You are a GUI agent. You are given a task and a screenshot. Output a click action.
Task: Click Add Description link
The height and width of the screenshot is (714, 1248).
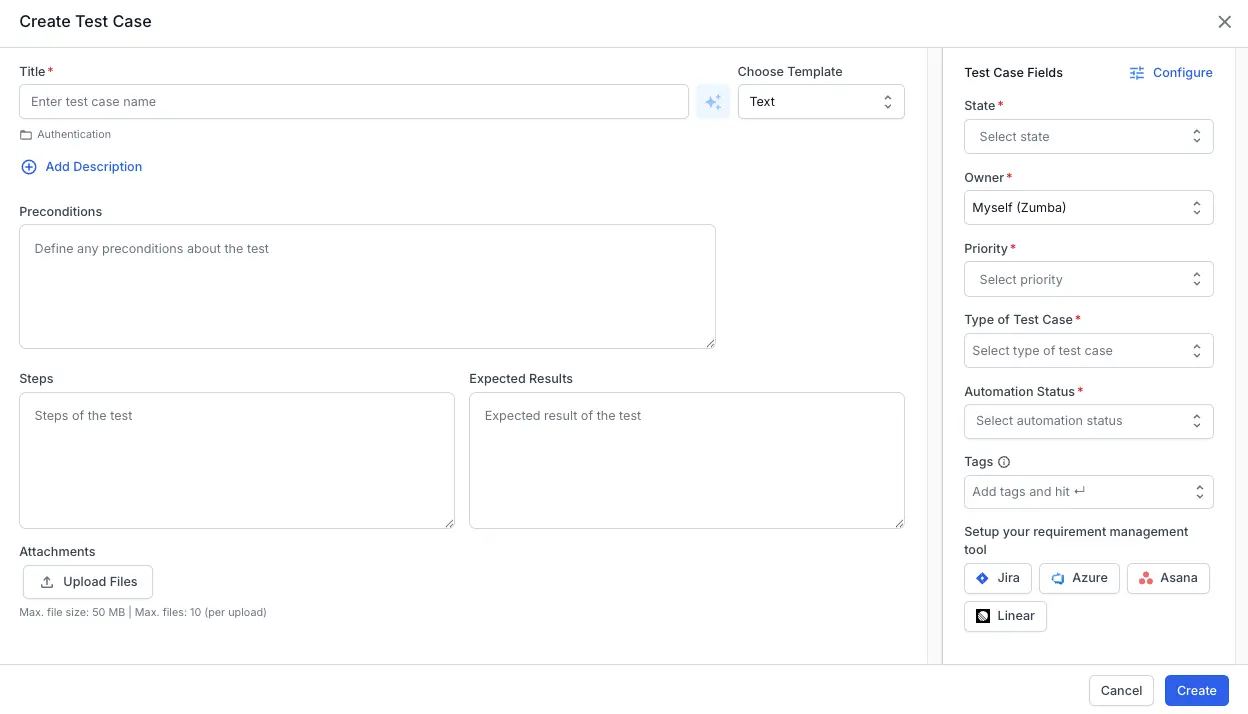click(x=93, y=167)
